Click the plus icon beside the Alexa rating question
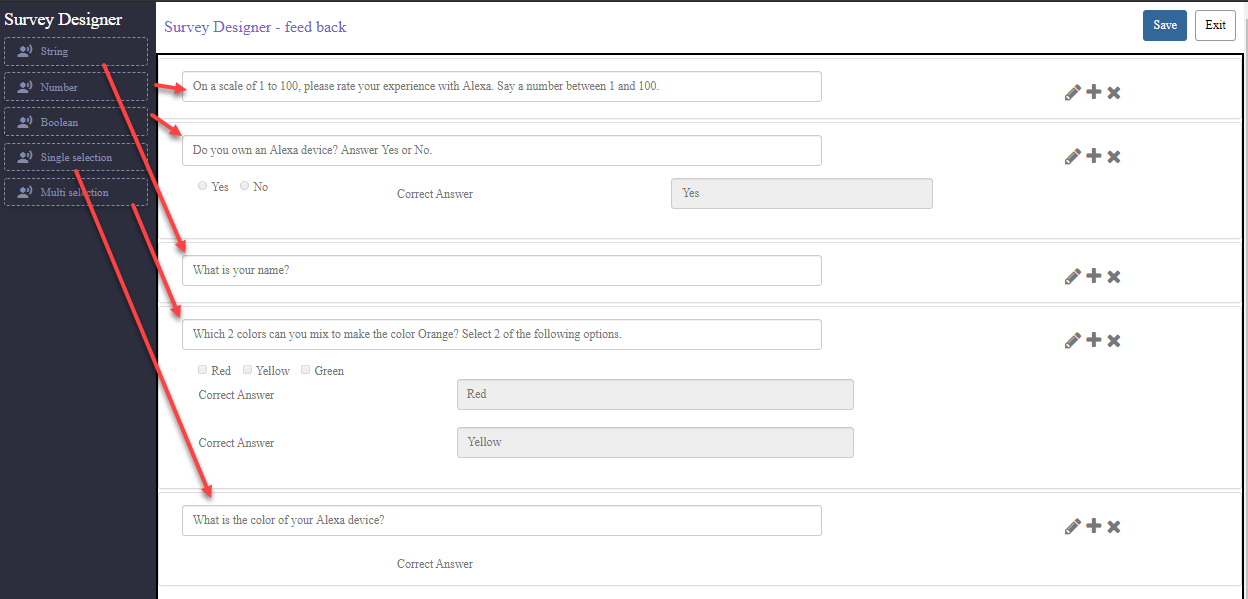This screenshot has height=599, width=1248. coord(1094,92)
